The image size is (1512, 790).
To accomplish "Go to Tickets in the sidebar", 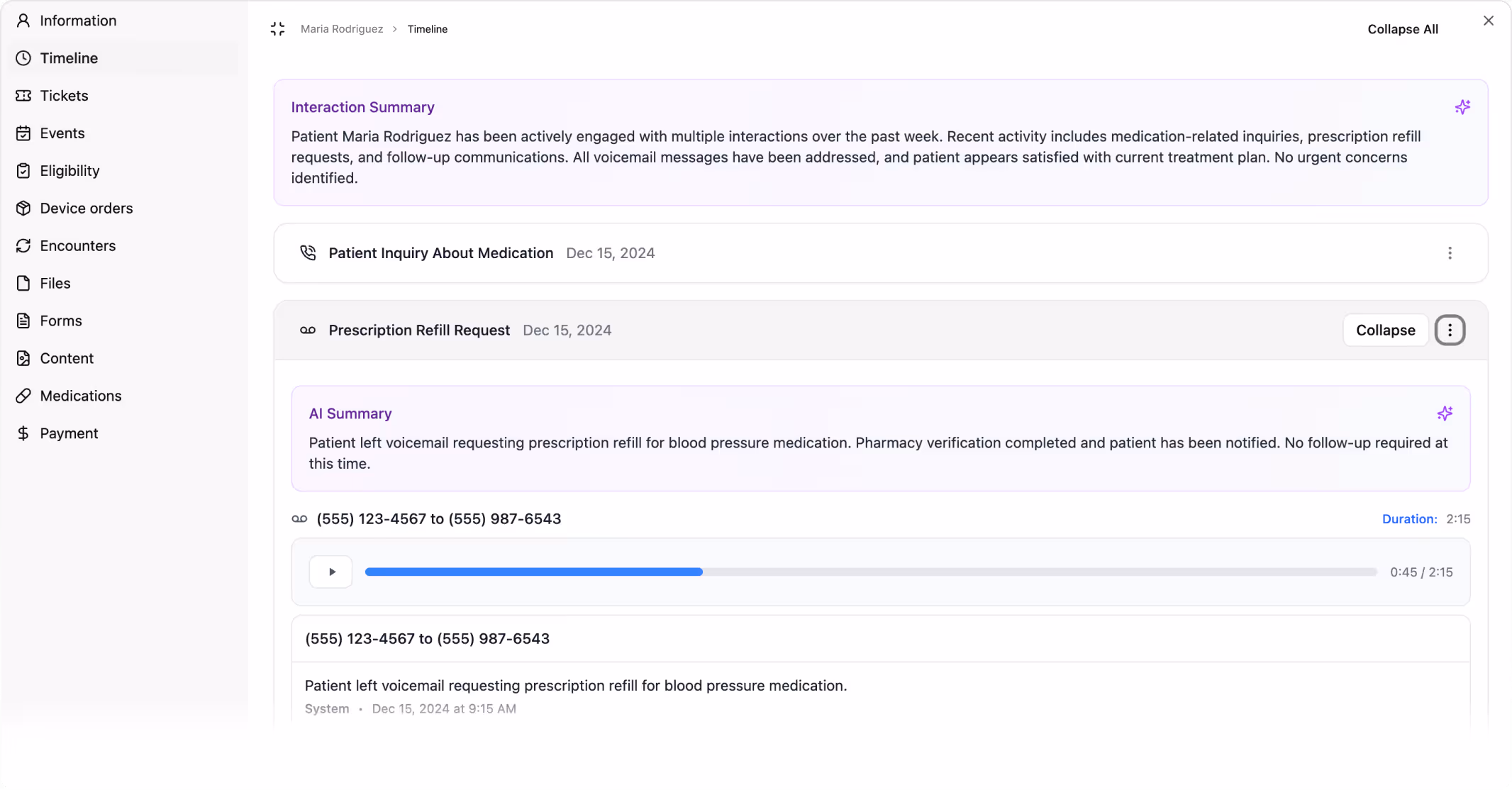I will [x=64, y=96].
